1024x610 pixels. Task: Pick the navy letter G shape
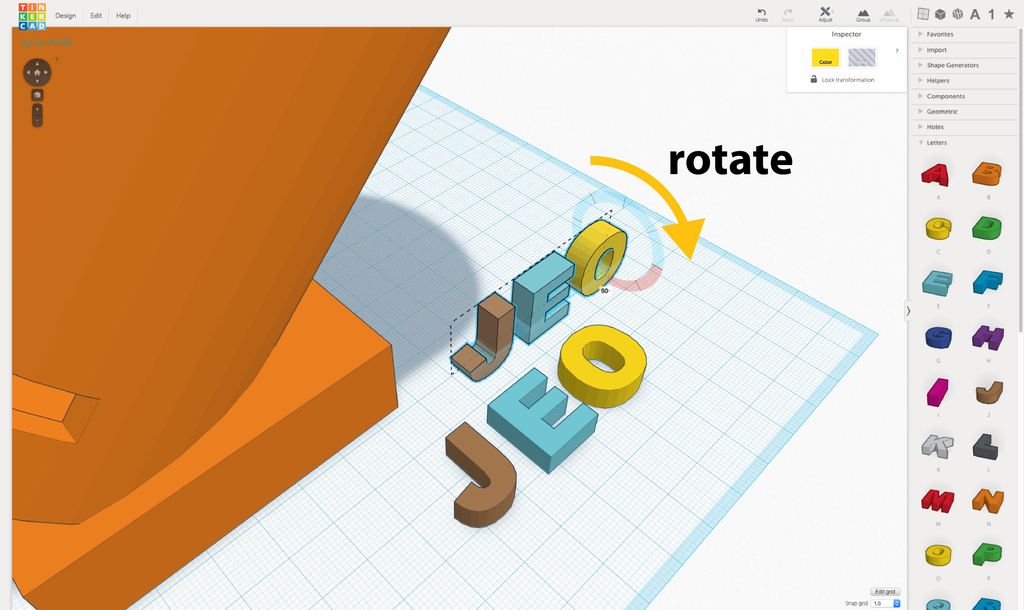click(x=938, y=337)
